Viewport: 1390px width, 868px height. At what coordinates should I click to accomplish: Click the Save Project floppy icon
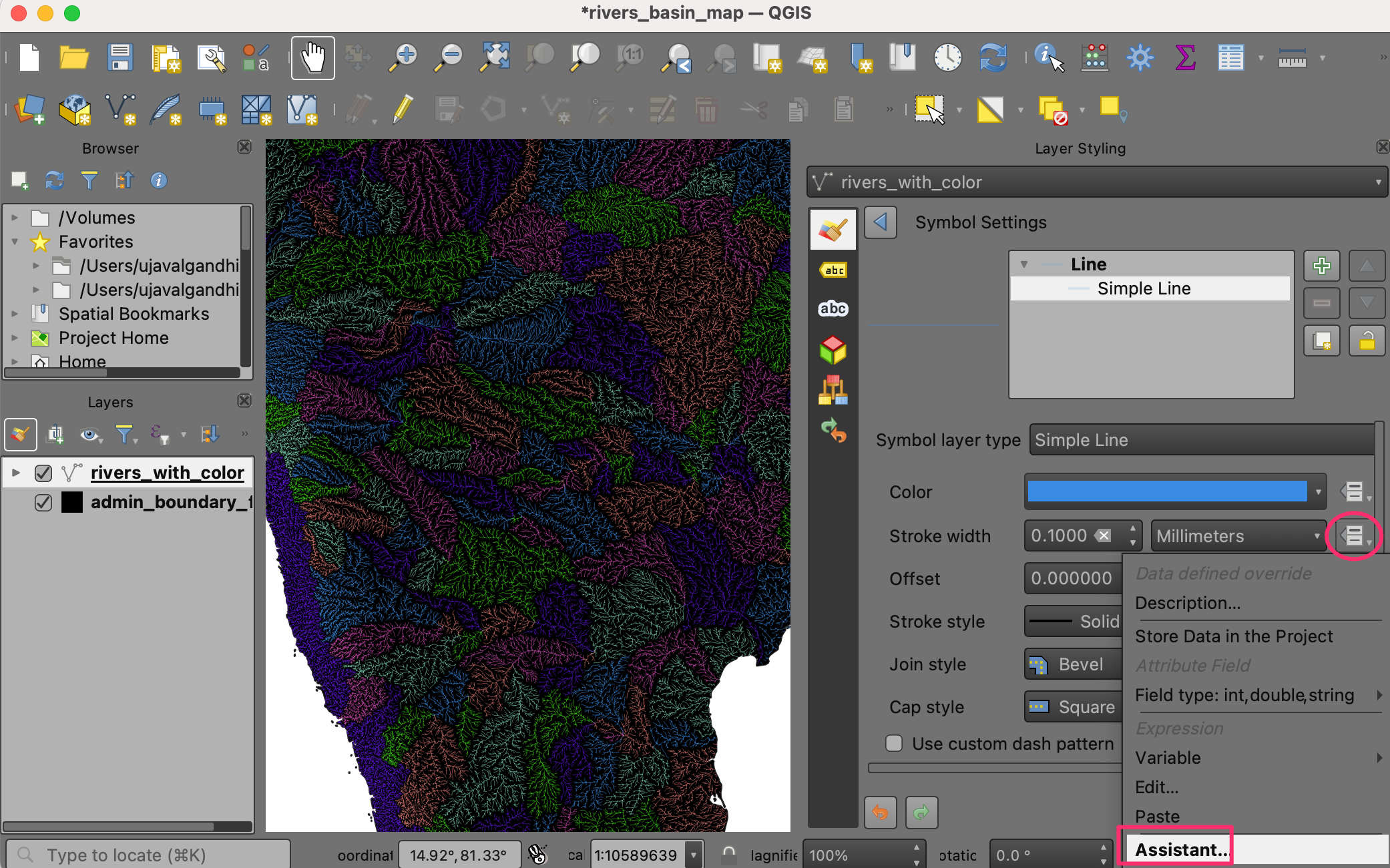pyautogui.click(x=120, y=58)
